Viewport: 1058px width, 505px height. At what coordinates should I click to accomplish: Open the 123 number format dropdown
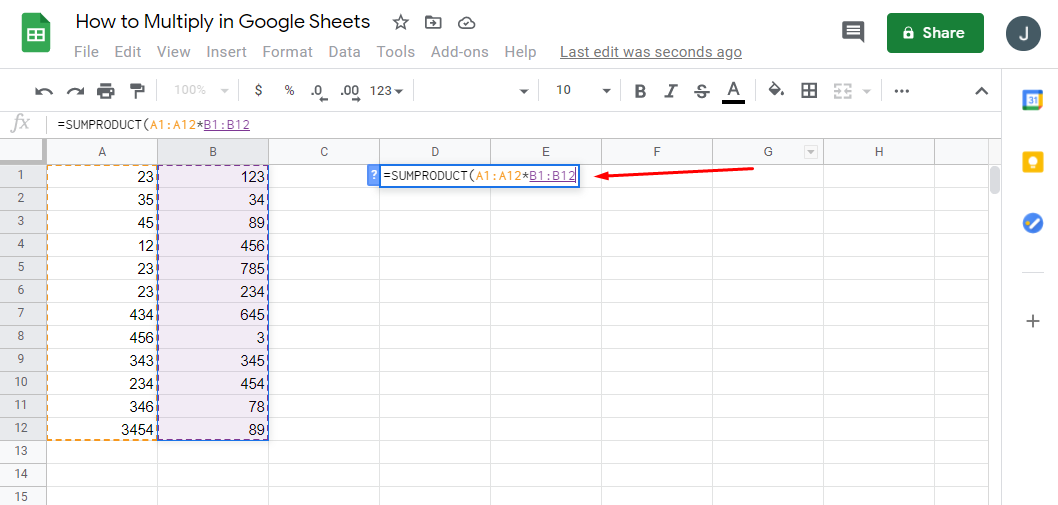[386, 91]
